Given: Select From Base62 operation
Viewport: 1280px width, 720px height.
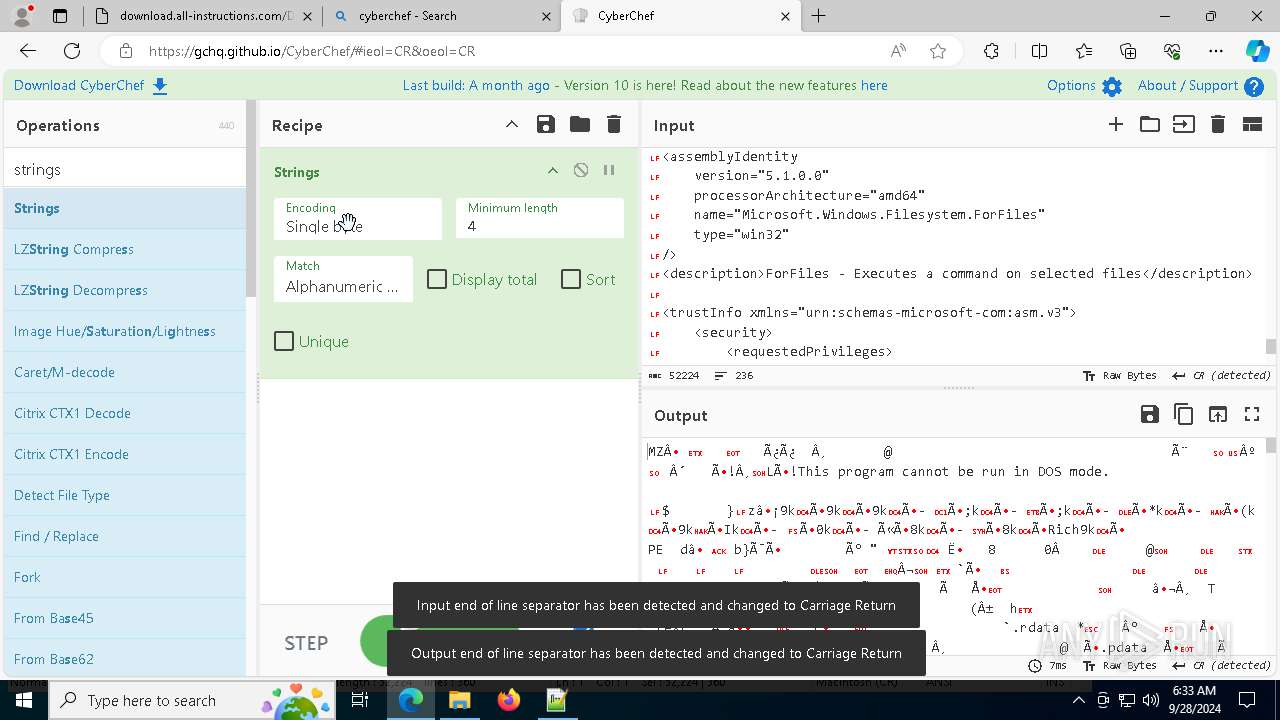Looking at the screenshot, I should pyautogui.click(x=125, y=659).
